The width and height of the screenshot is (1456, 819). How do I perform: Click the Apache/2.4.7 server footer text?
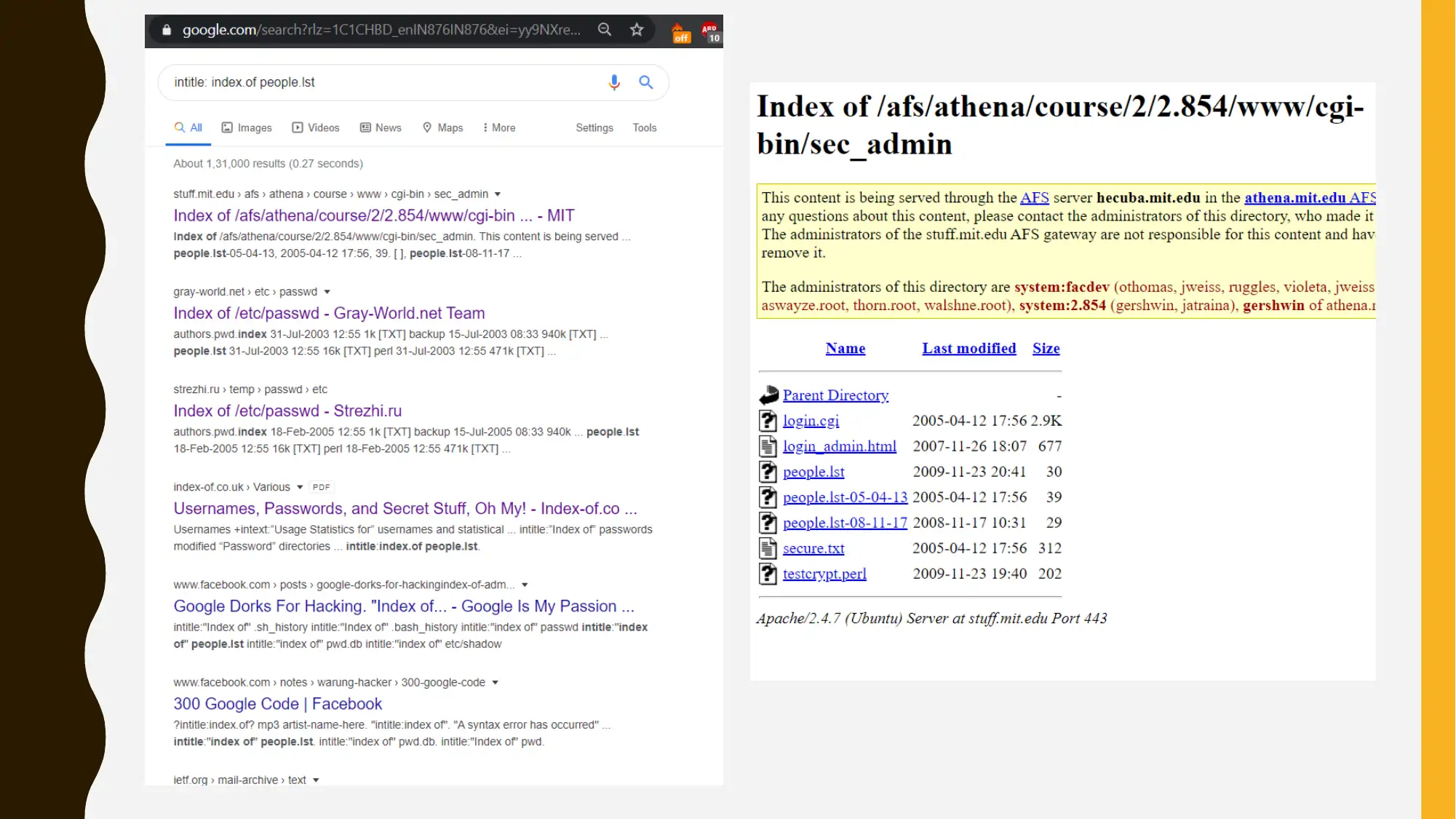[931, 618]
